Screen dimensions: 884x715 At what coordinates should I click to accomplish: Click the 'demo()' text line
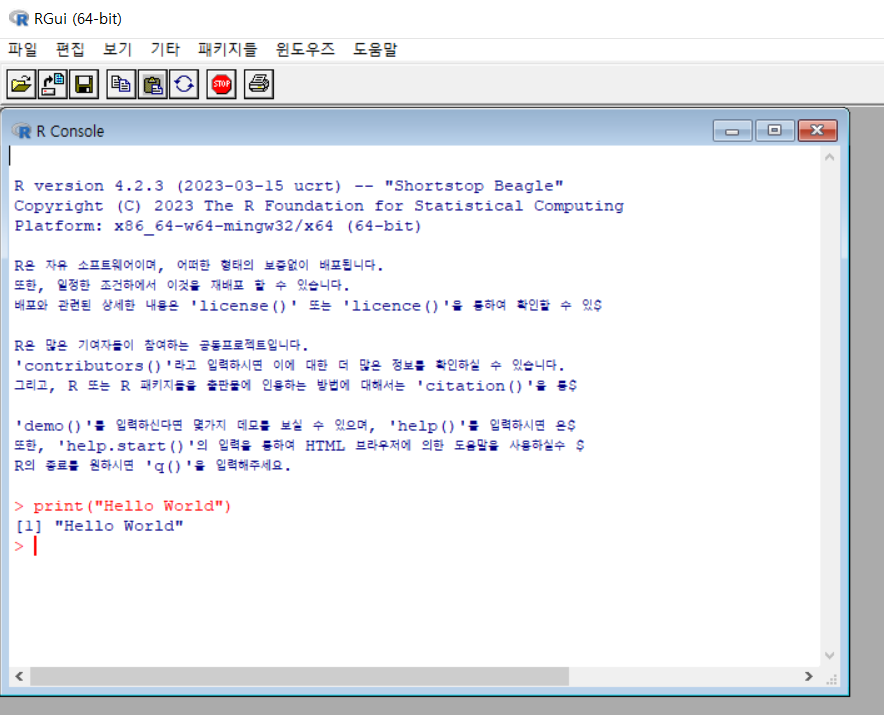point(295,426)
